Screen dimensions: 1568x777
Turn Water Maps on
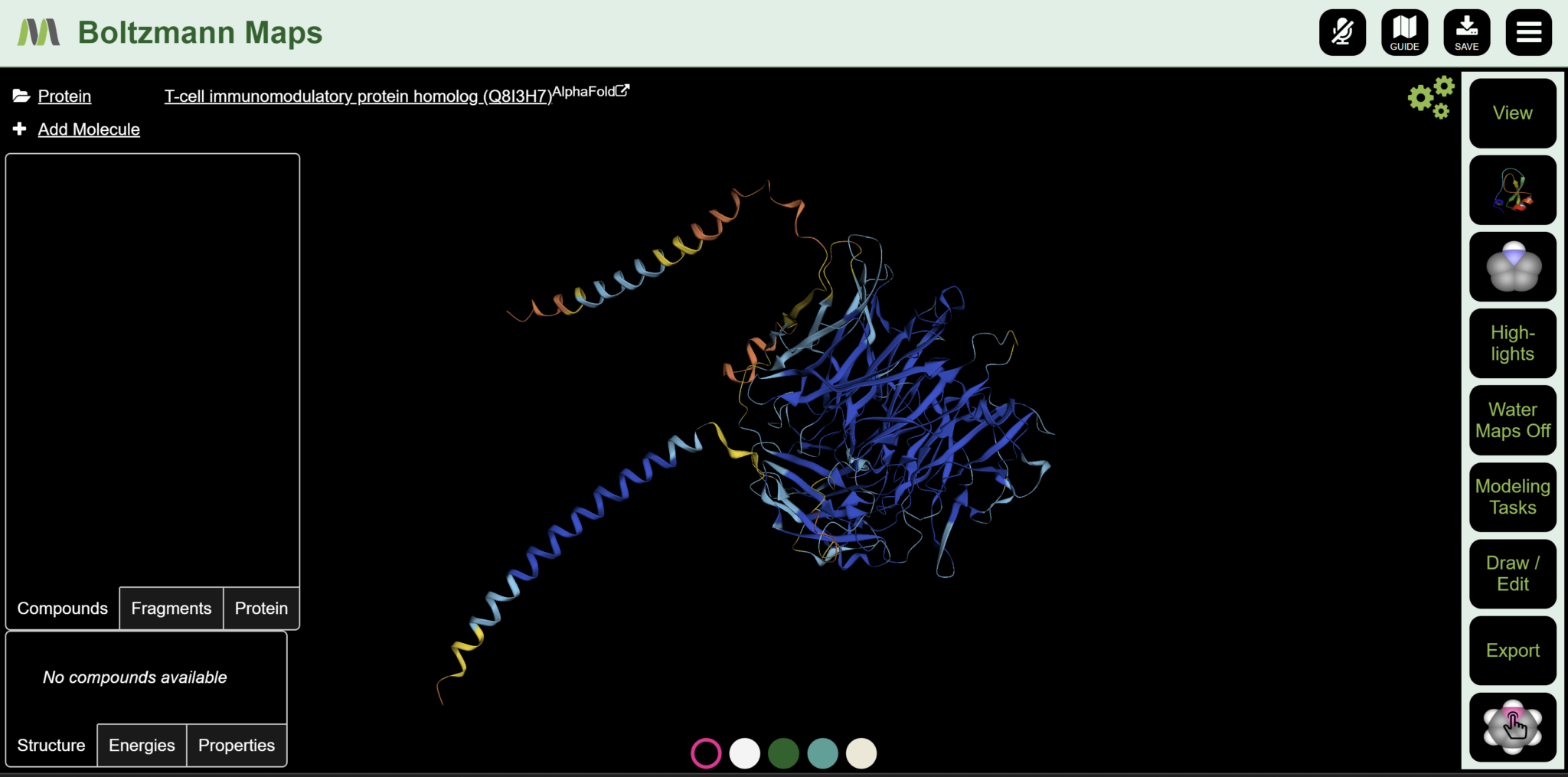pyautogui.click(x=1512, y=420)
